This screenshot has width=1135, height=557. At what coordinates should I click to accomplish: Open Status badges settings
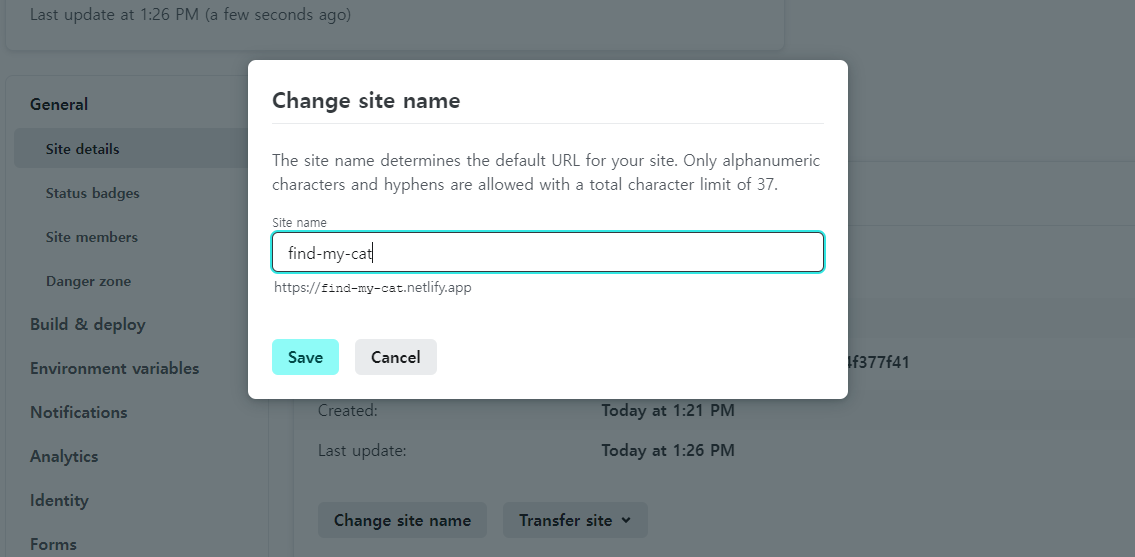tap(93, 193)
